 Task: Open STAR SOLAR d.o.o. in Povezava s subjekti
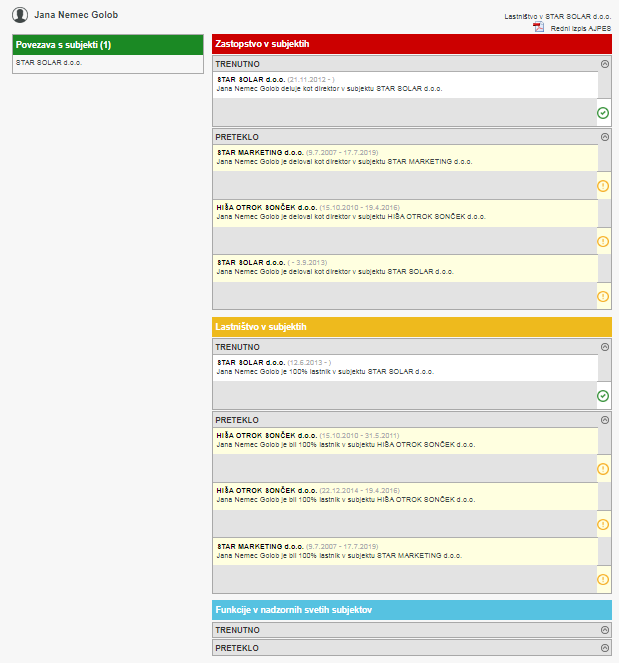(48, 62)
